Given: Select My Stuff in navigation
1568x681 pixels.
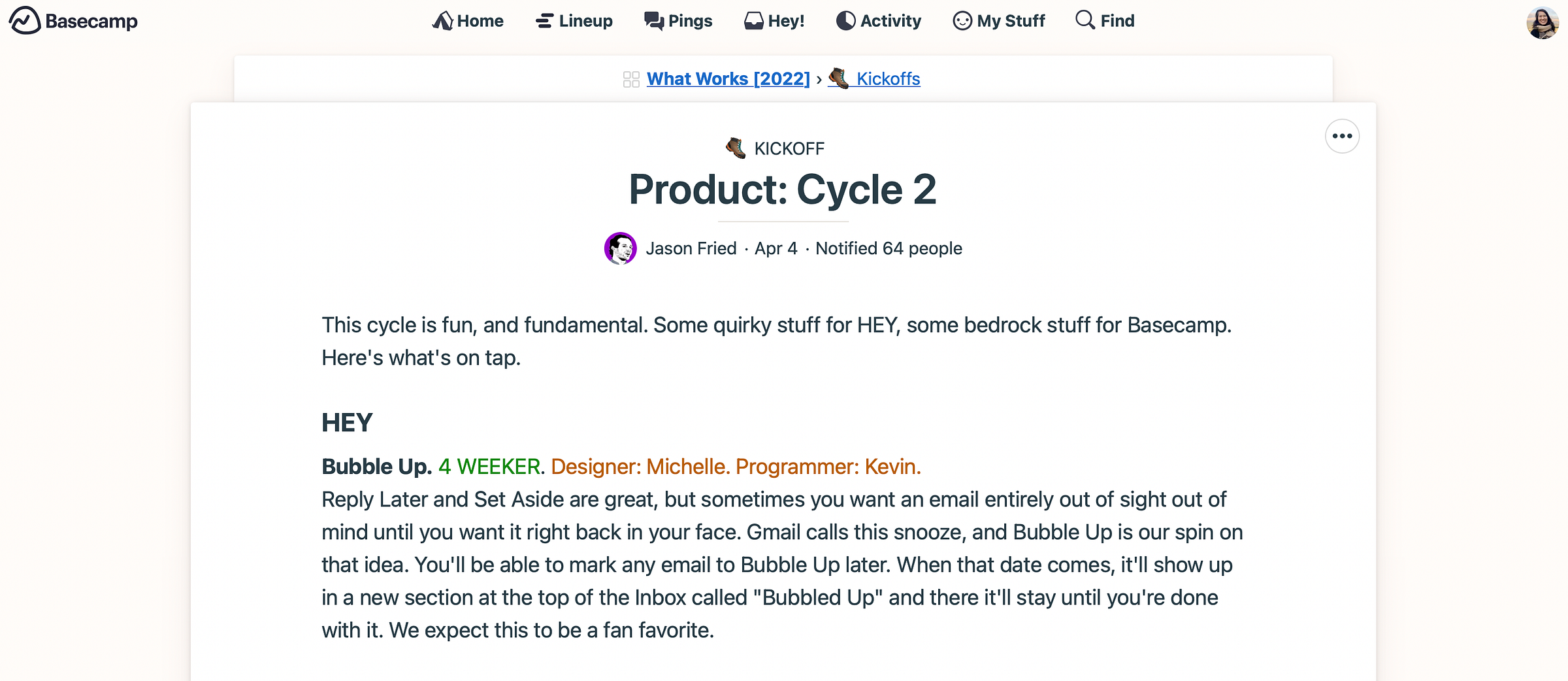Looking at the screenshot, I should click(1011, 21).
